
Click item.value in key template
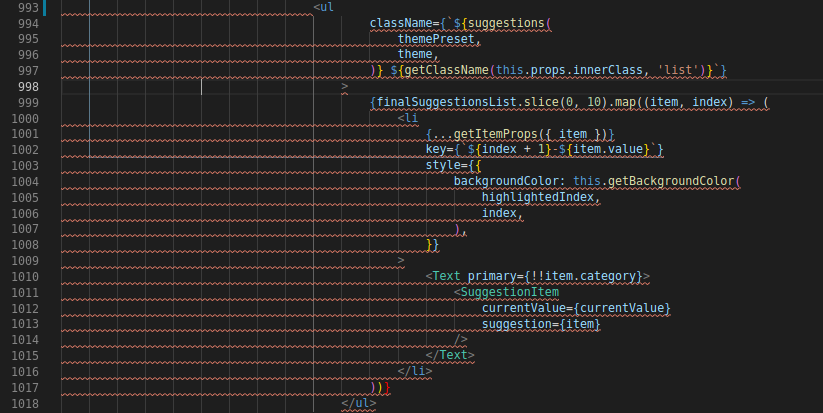pos(608,150)
